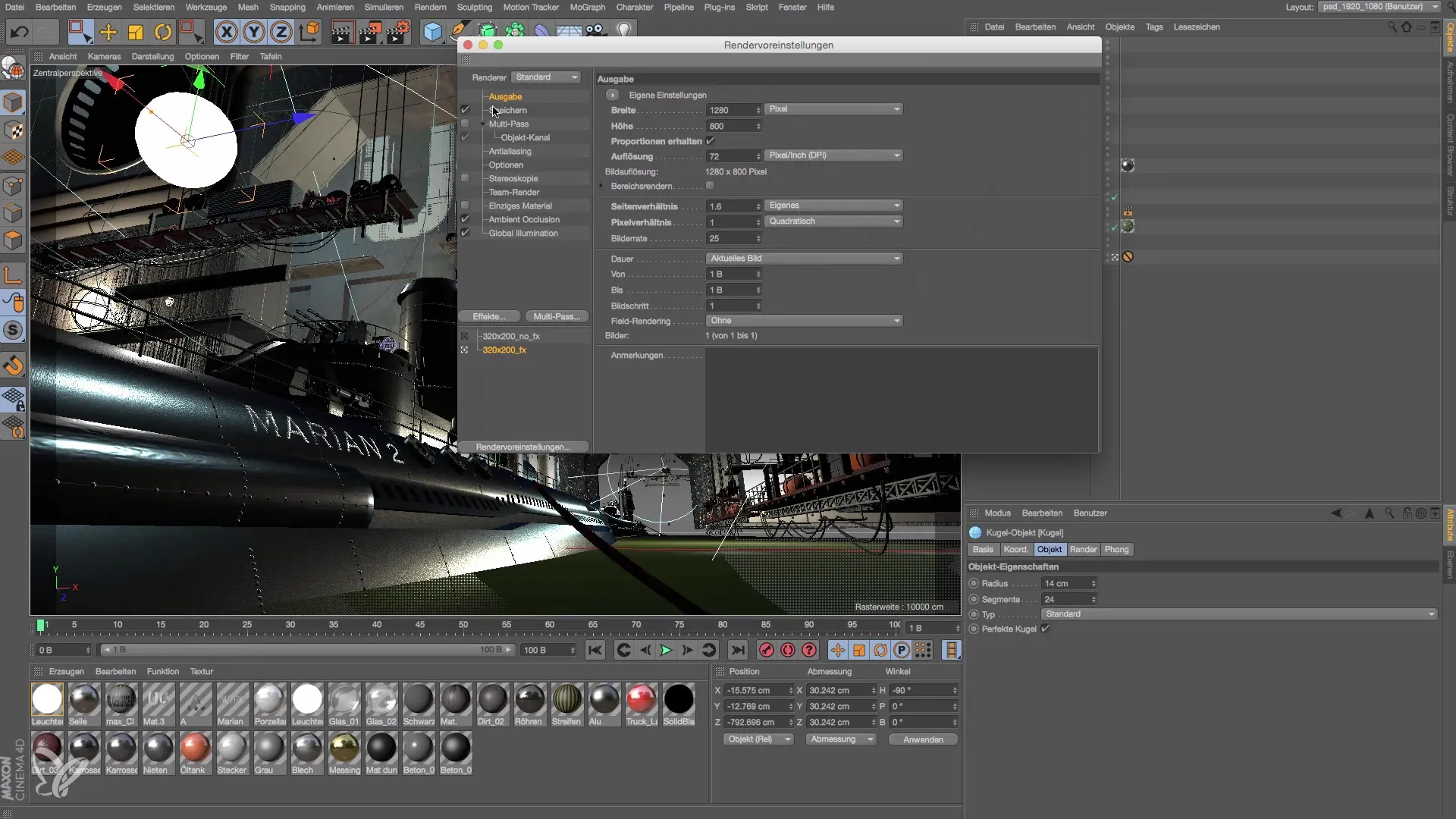Select the Scale tool icon
Viewport: 1456px width, 819px height.
[x=136, y=32]
